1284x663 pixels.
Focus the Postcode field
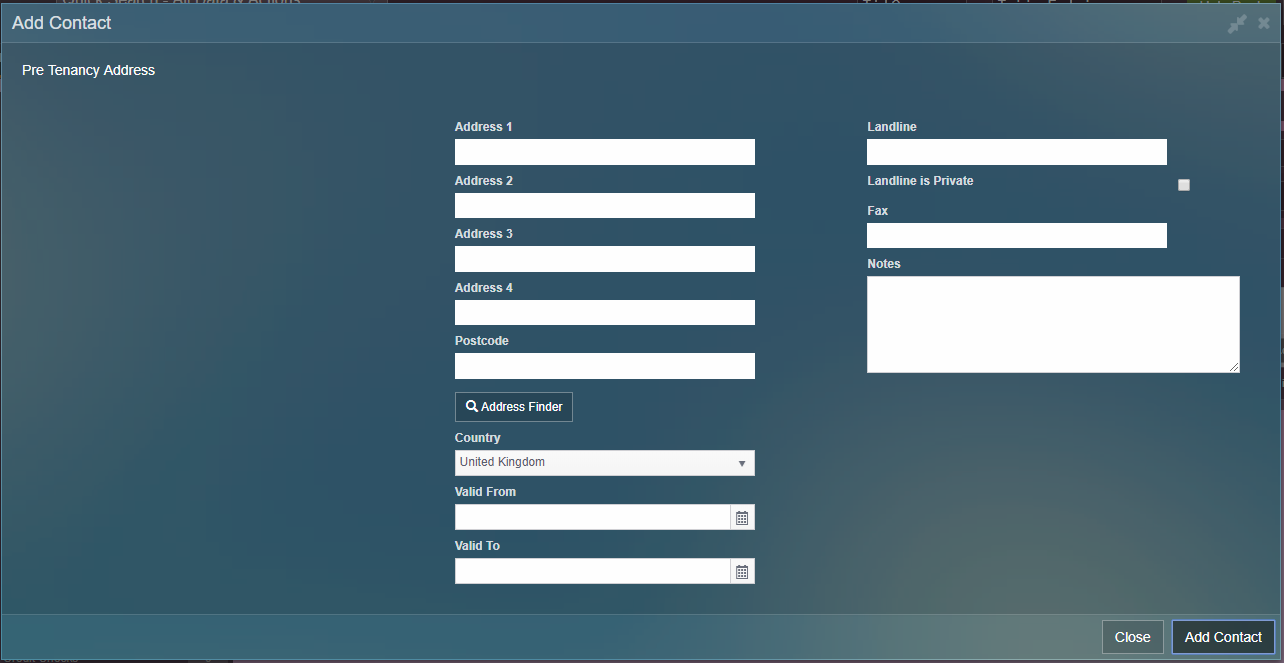pos(604,366)
